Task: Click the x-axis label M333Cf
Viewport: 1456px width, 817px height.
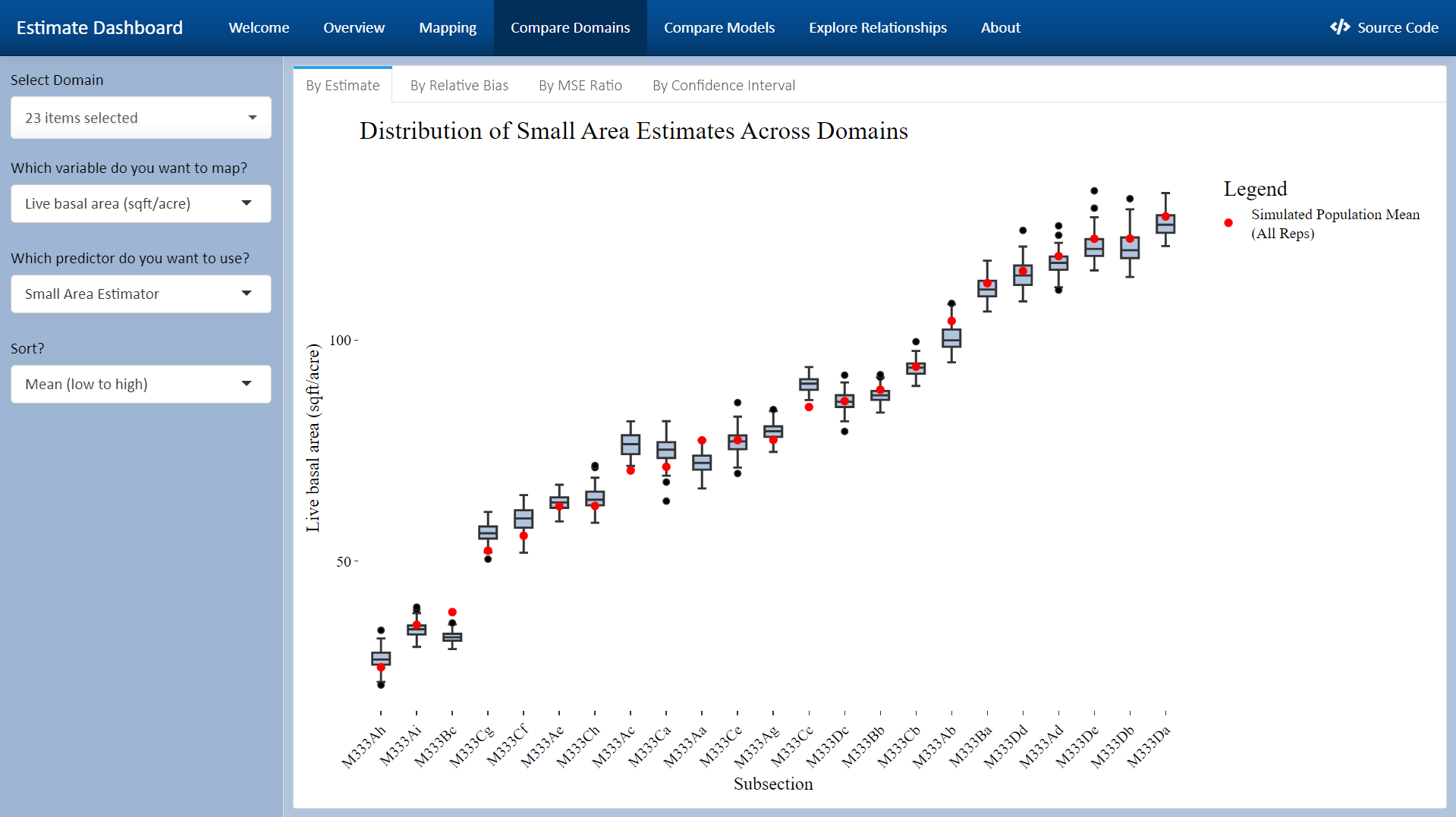Action: point(507,746)
